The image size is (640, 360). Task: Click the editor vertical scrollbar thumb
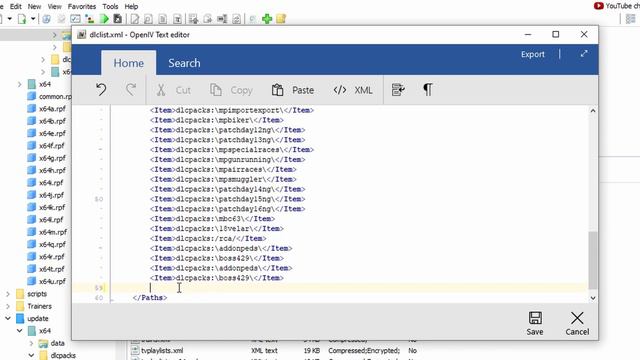tap(593, 260)
